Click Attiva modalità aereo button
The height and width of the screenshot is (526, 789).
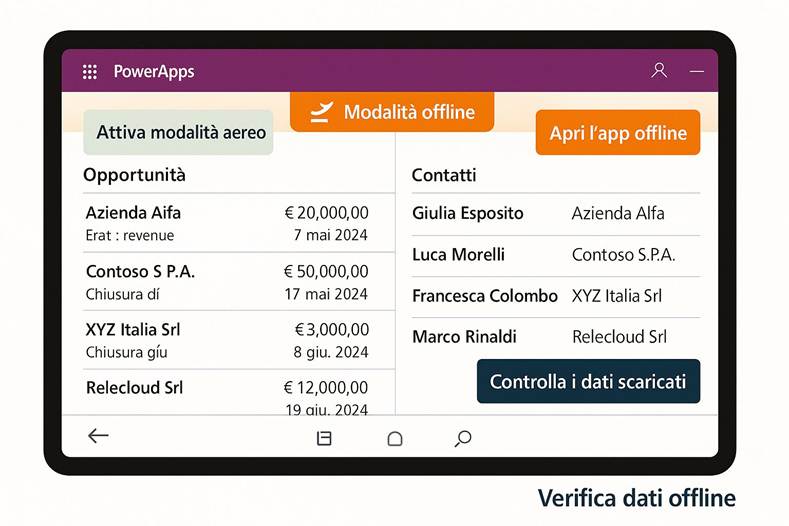pos(178,132)
